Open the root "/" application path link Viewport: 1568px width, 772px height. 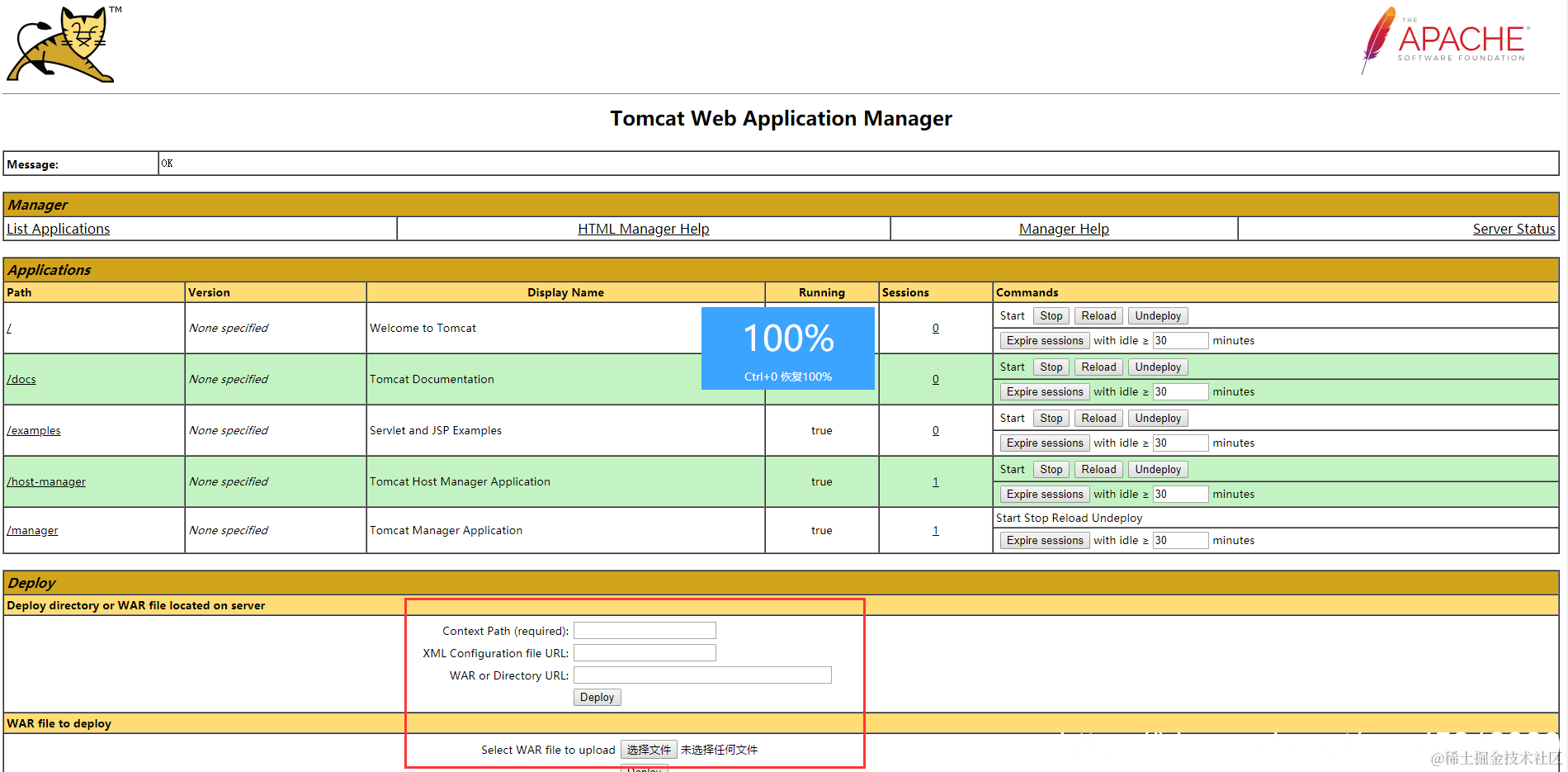pyautogui.click(x=9, y=328)
